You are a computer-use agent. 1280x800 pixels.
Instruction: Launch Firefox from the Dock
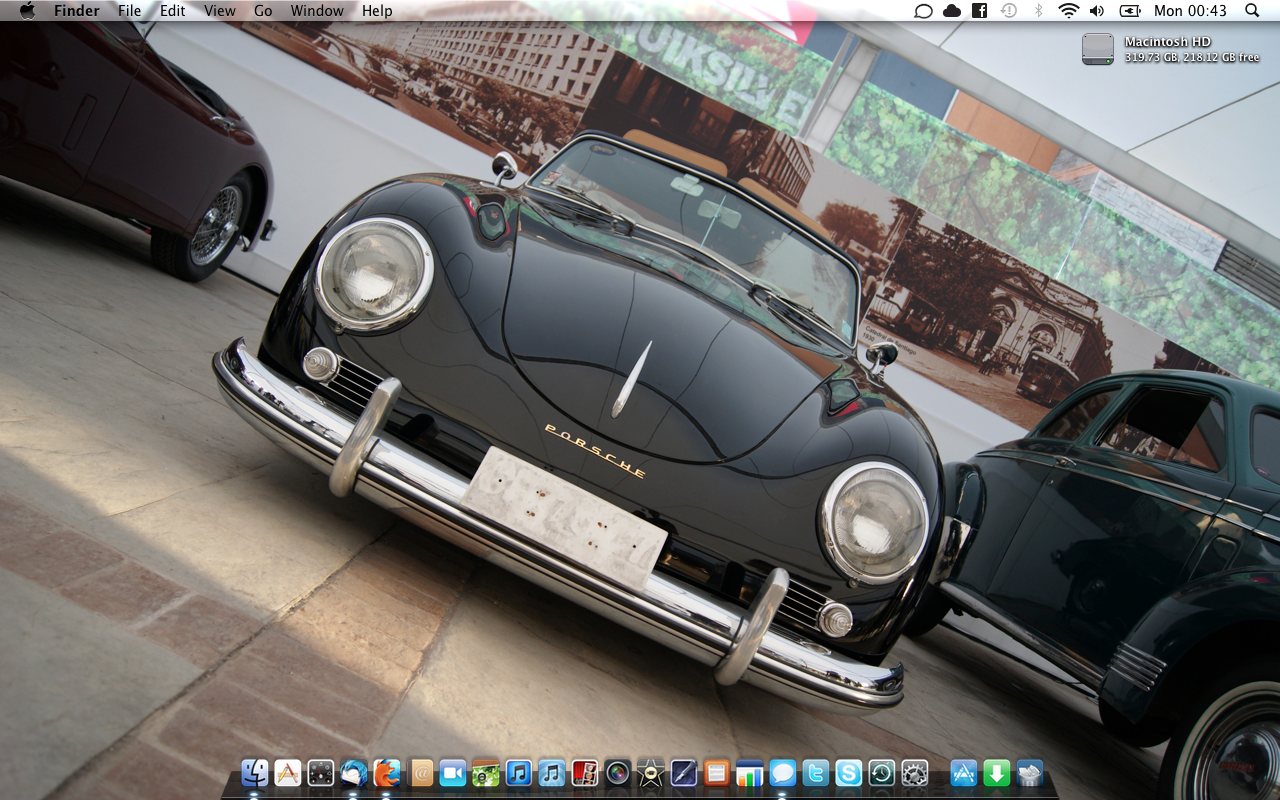[387, 773]
